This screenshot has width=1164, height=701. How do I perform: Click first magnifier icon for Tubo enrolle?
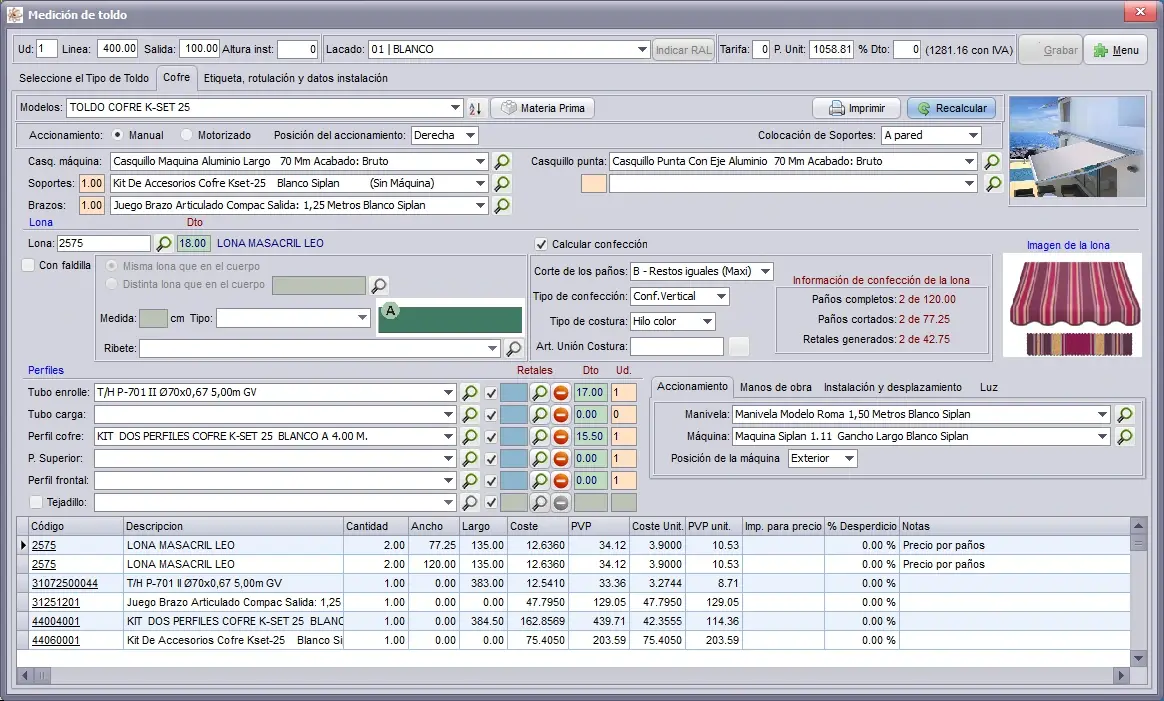[470, 393]
